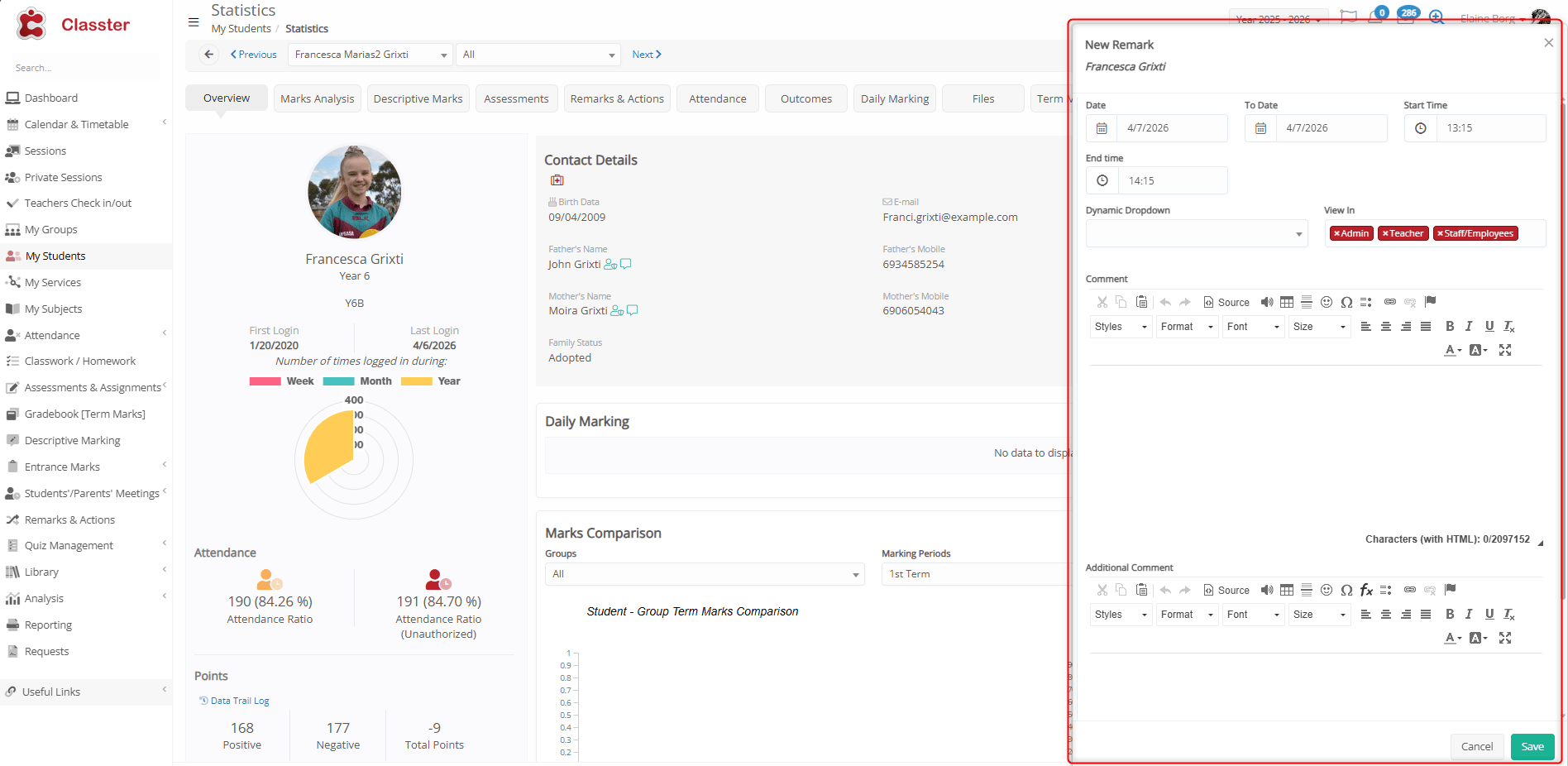
Task: Open the Start Time clock picker
Action: pos(1420,128)
